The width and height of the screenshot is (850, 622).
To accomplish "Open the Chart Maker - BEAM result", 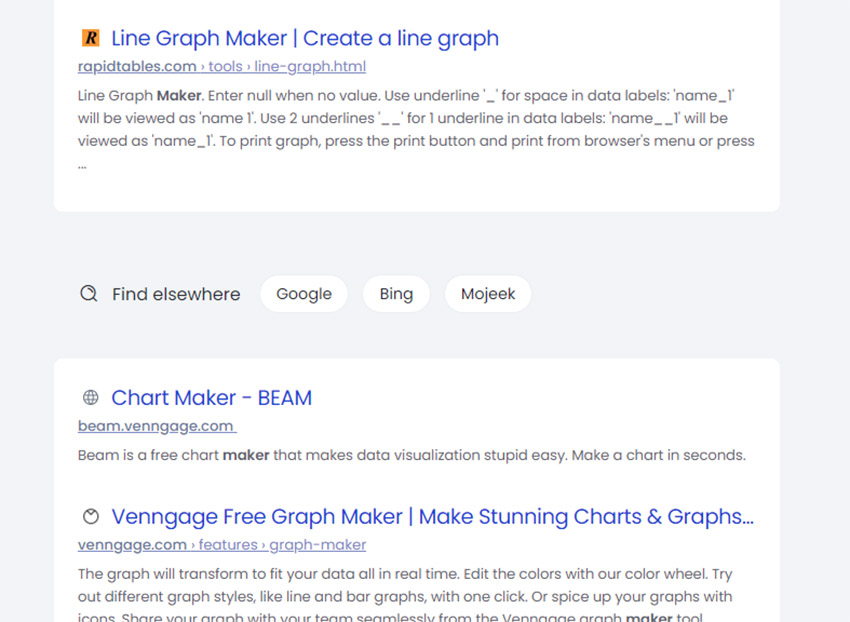I will 211,397.
